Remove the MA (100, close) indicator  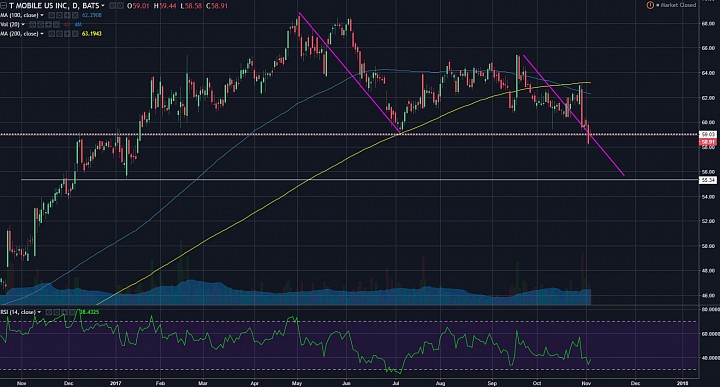point(75,15)
